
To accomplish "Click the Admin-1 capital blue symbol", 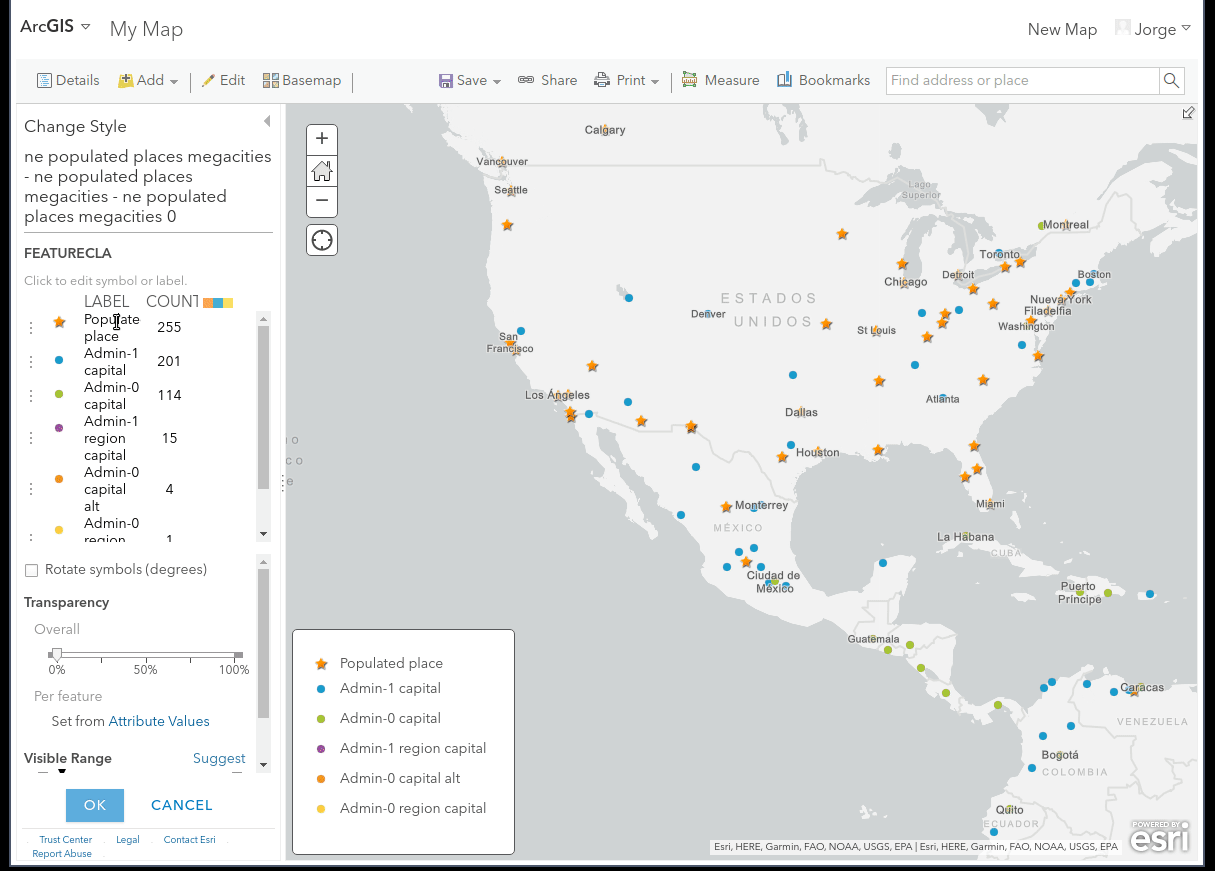I will [x=59, y=360].
